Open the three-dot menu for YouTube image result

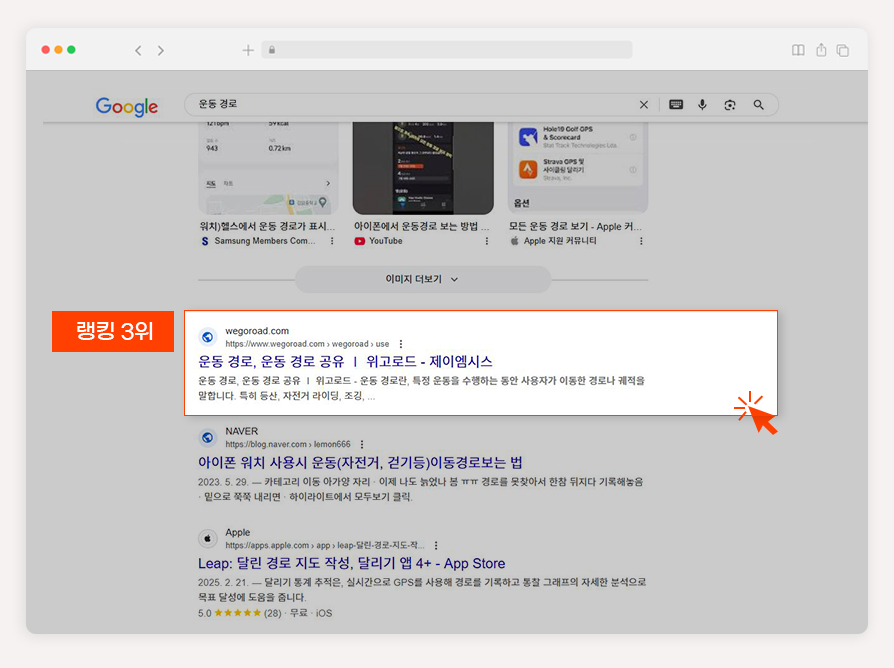click(486, 241)
